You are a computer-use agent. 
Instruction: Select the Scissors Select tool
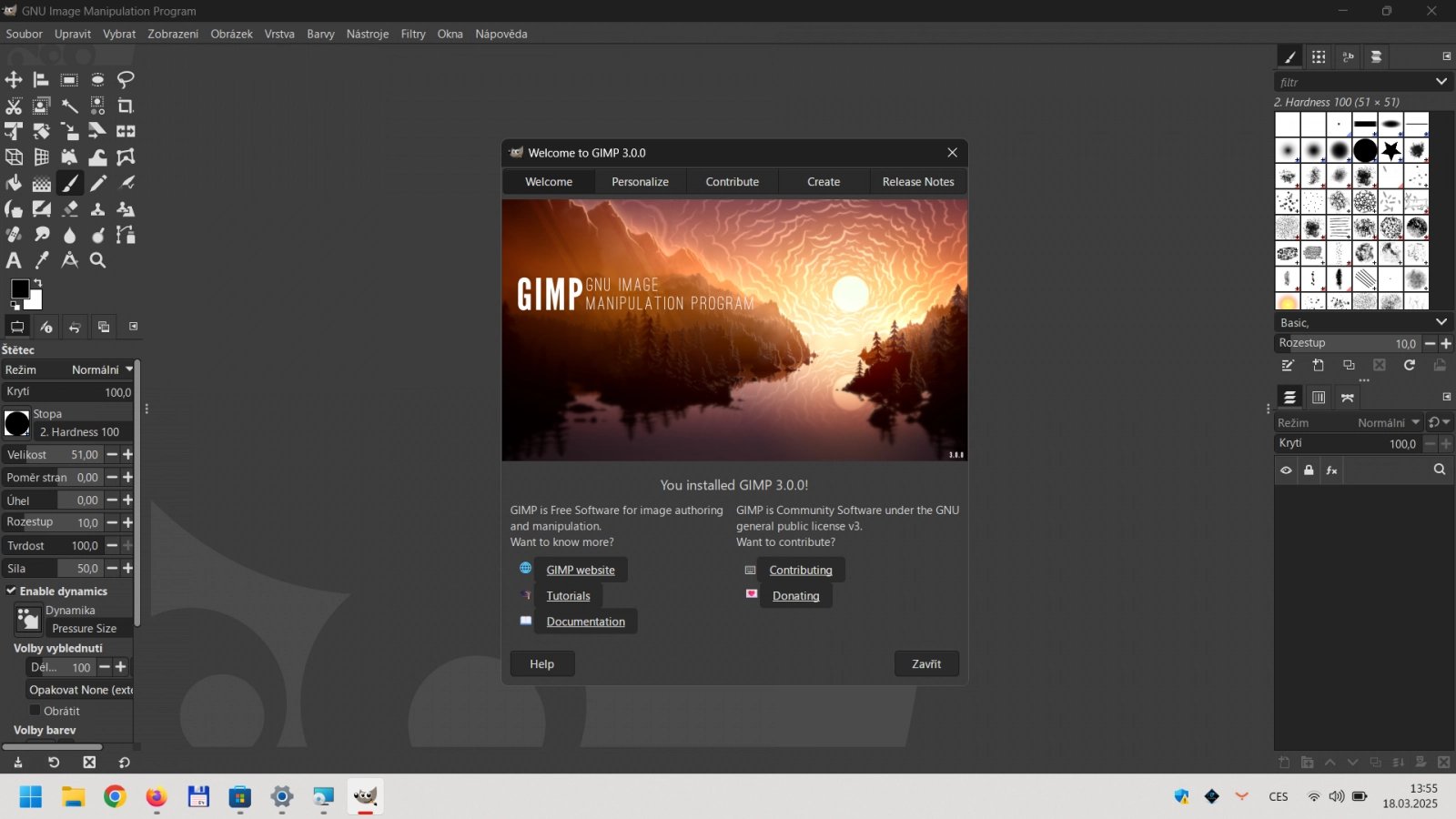click(14, 106)
